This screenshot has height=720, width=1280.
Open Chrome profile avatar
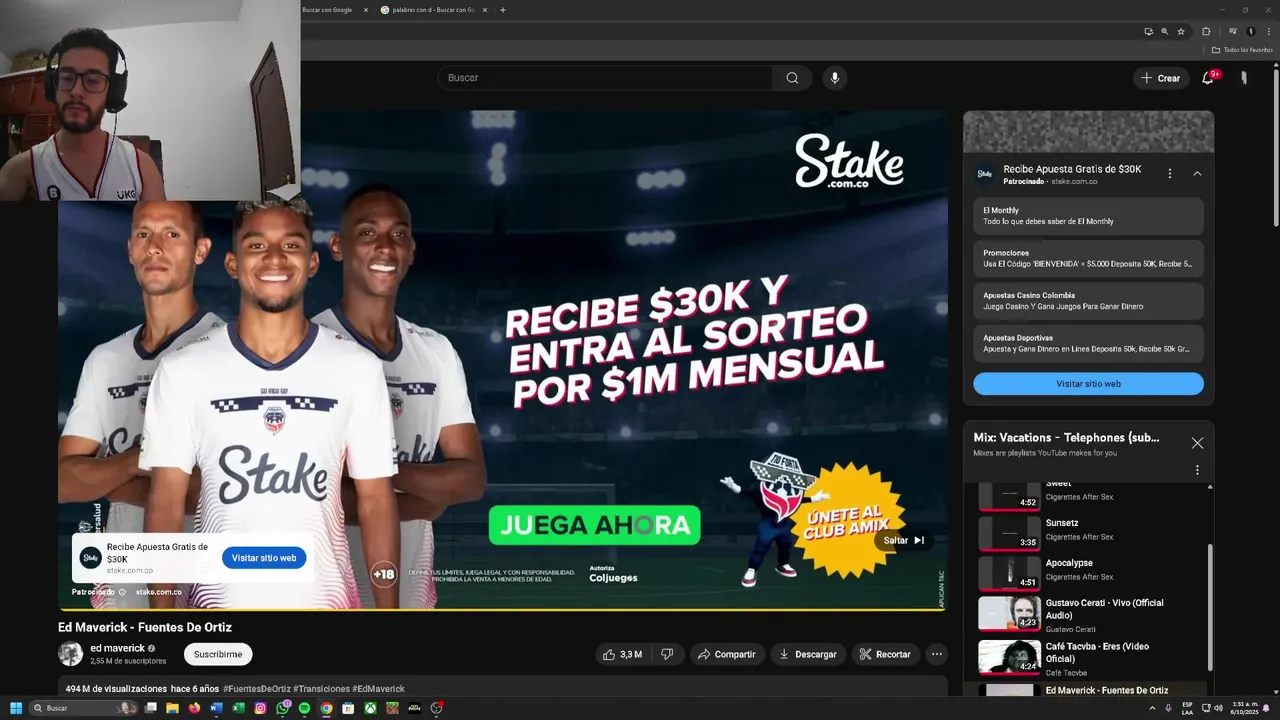[x=1250, y=31]
